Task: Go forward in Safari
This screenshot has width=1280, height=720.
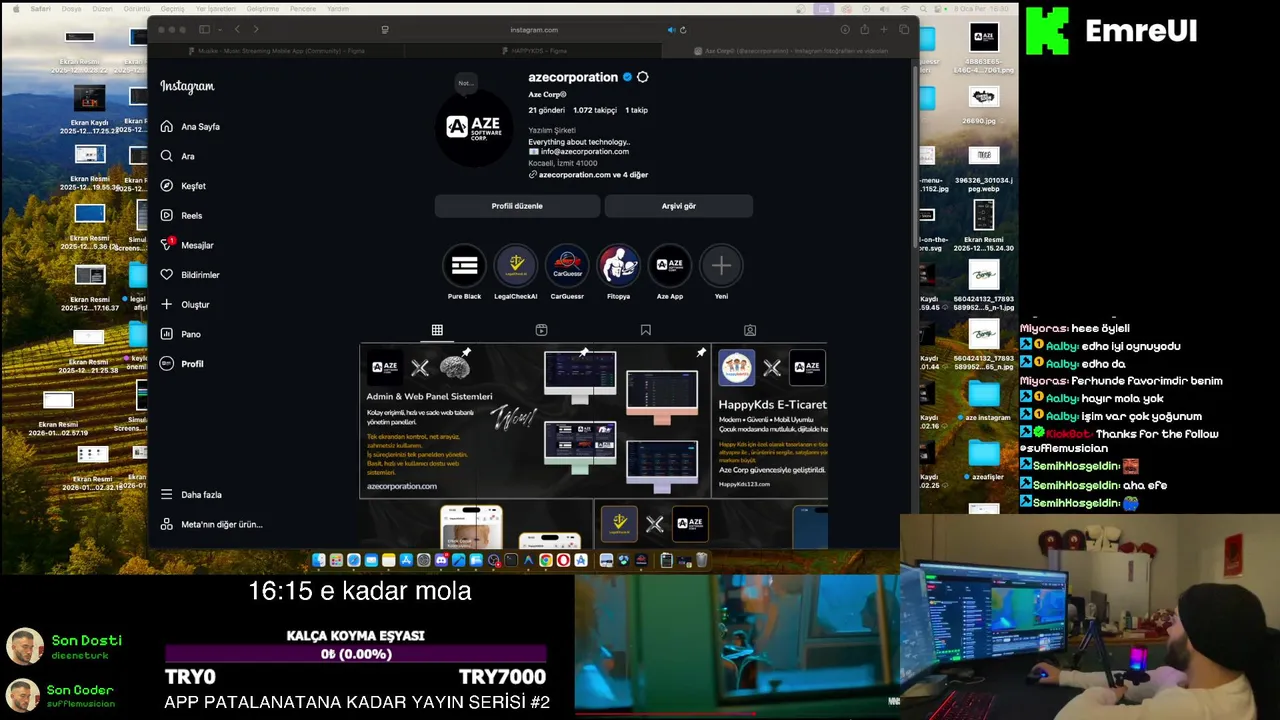Action: [256, 30]
